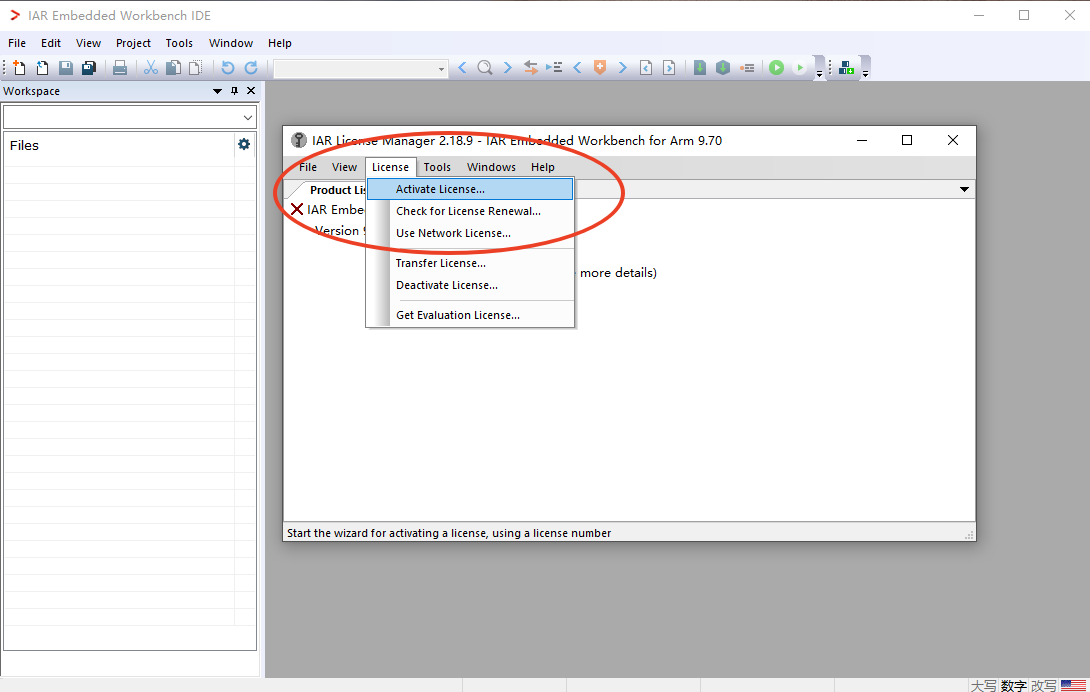The height and width of the screenshot is (692, 1090).
Task: Open the workspace settings gear icon
Action: 244,145
